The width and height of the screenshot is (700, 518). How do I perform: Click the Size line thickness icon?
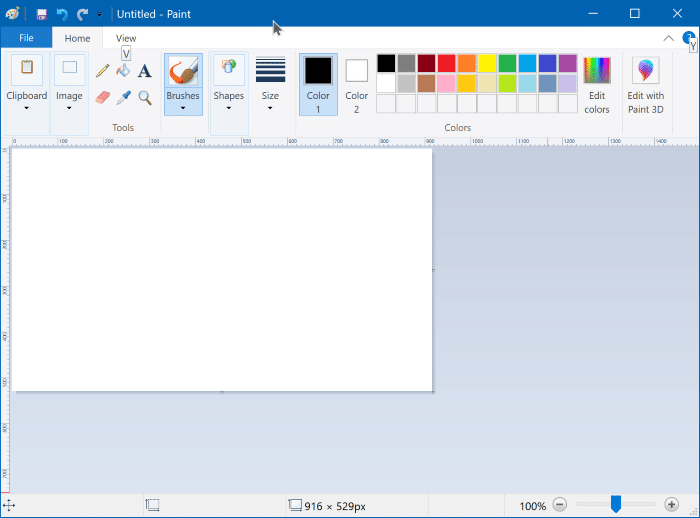(270, 70)
